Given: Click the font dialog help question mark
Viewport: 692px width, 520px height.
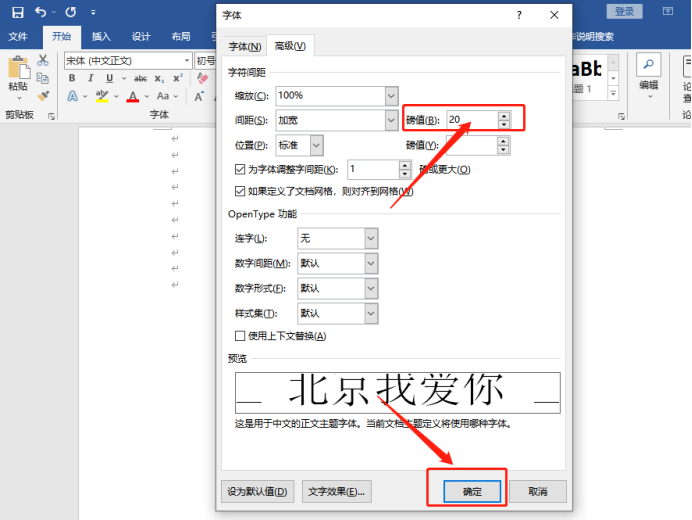Looking at the screenshot, I should (519, 15).
